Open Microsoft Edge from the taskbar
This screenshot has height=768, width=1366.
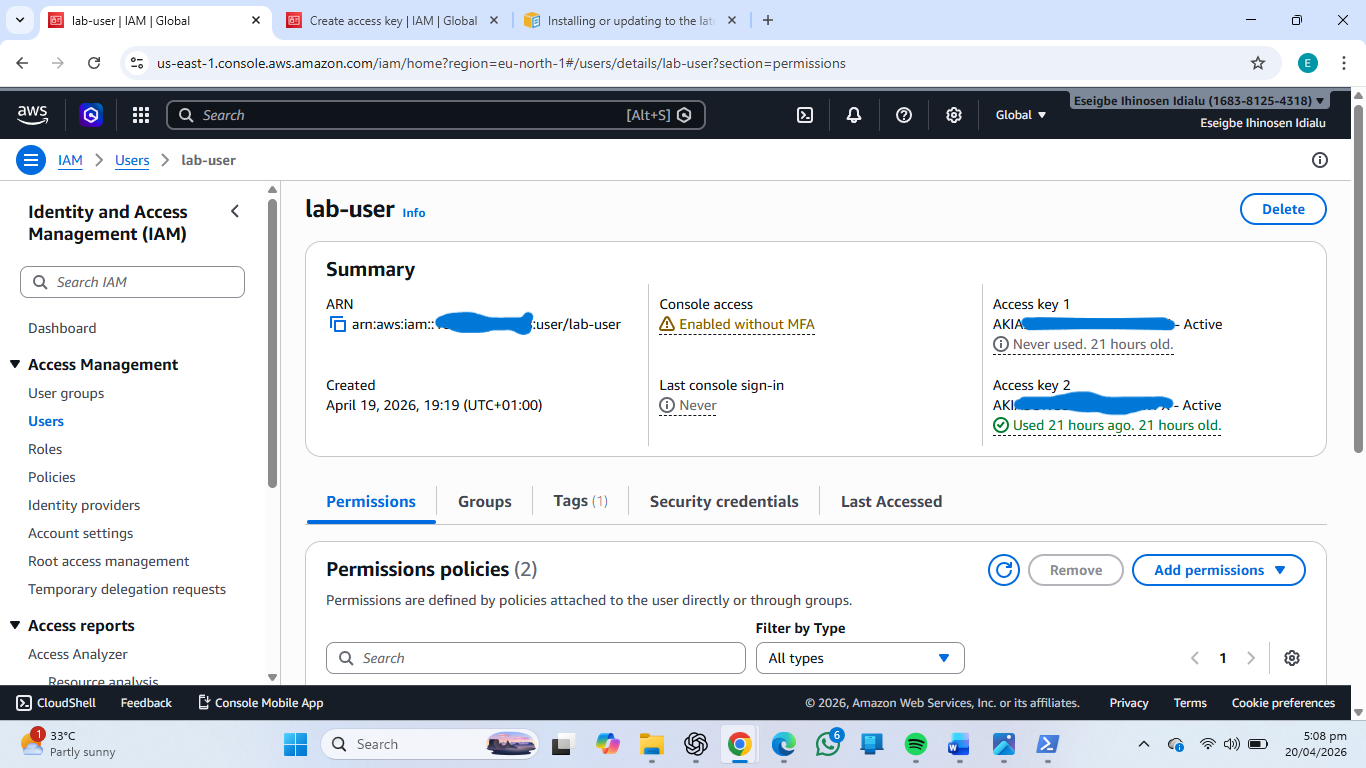(784, 744)
